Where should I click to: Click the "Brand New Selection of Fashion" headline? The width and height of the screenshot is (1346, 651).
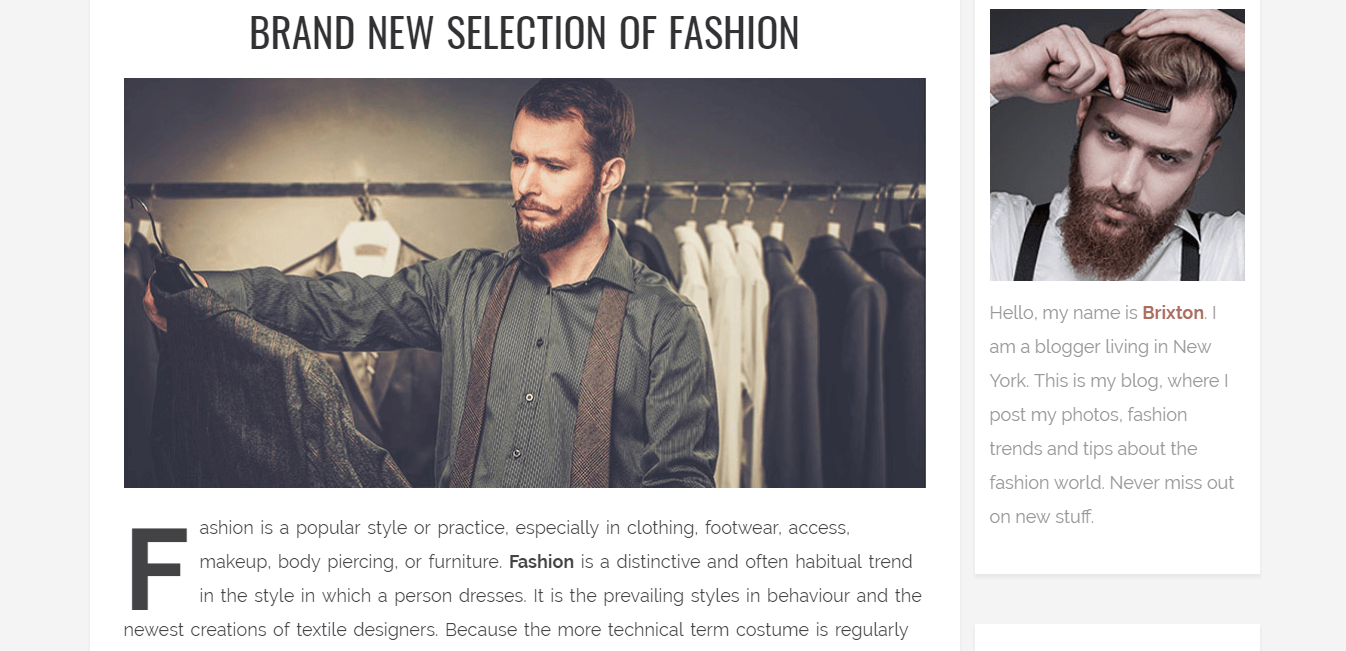(x=524, y=33)
